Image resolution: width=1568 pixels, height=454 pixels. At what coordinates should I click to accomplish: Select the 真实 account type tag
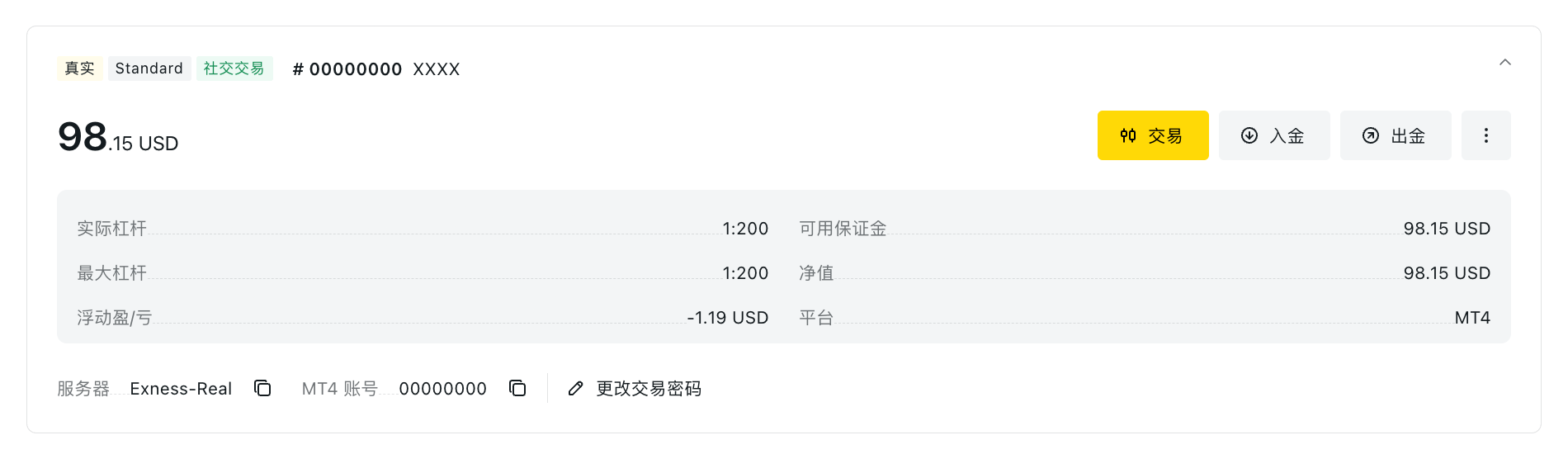(80, 69)
